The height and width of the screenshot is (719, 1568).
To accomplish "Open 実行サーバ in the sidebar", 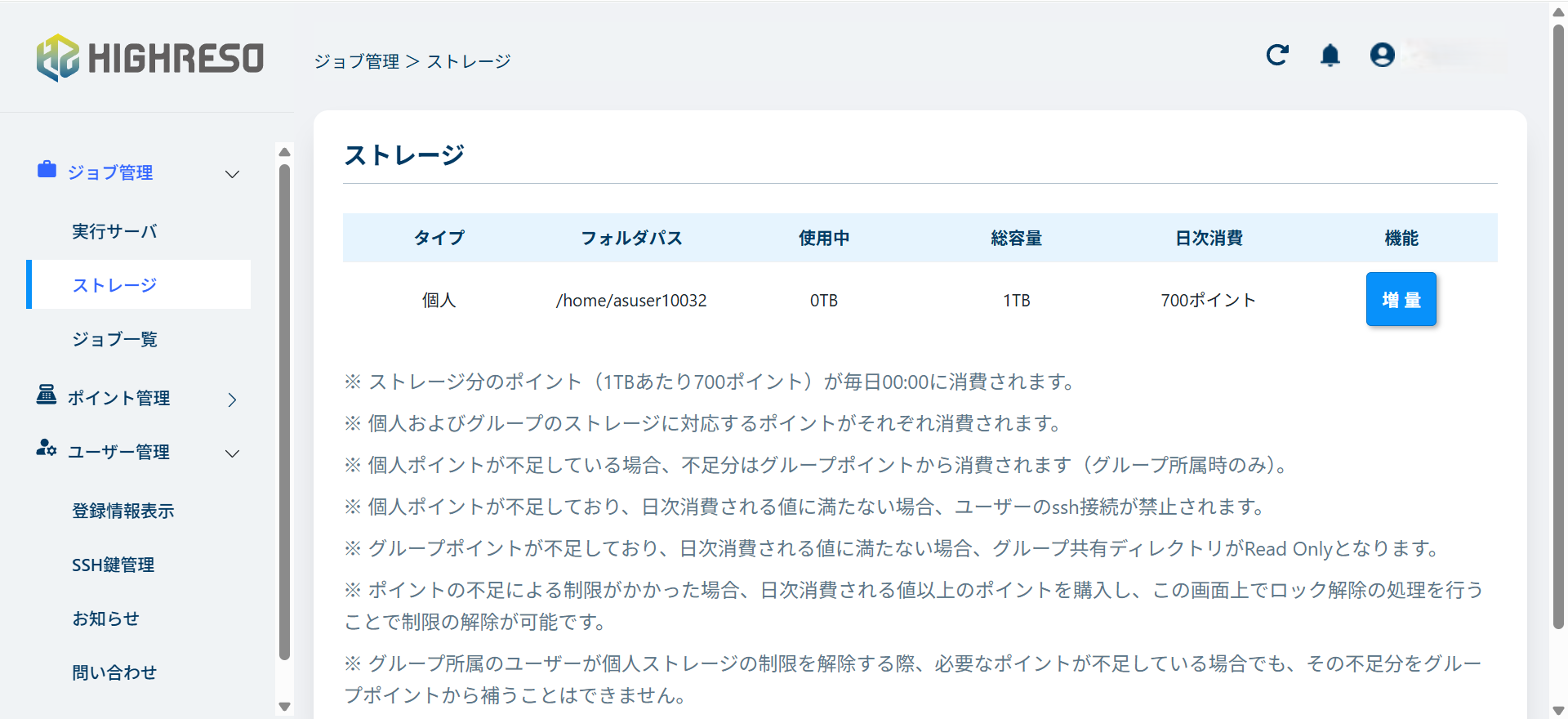I will coord(114,231).
